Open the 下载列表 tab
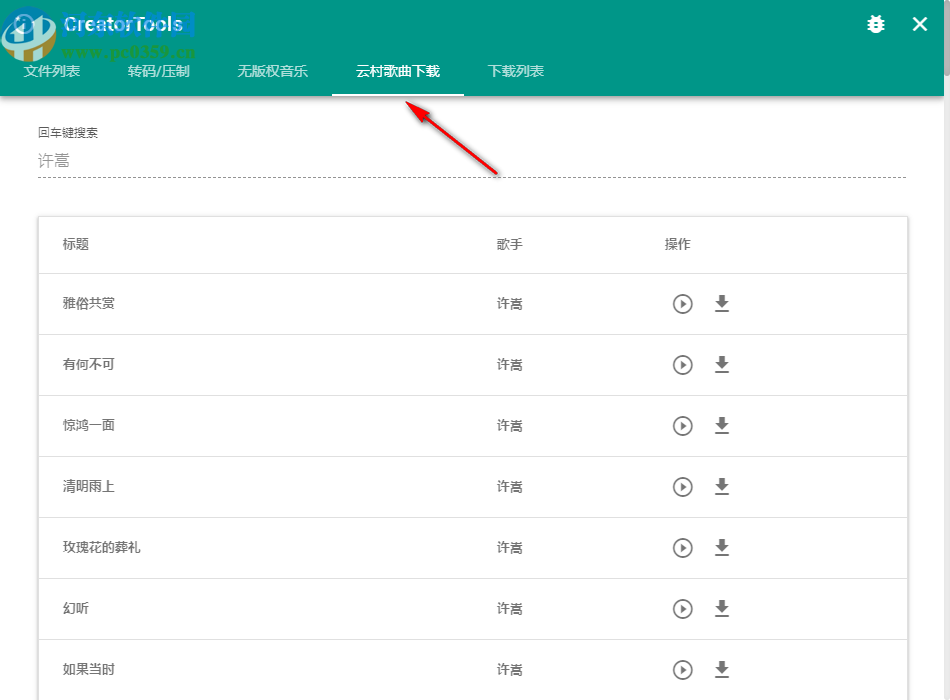Image resolution: width=950 pixels, height=700 pixels. tap(515, 71)
